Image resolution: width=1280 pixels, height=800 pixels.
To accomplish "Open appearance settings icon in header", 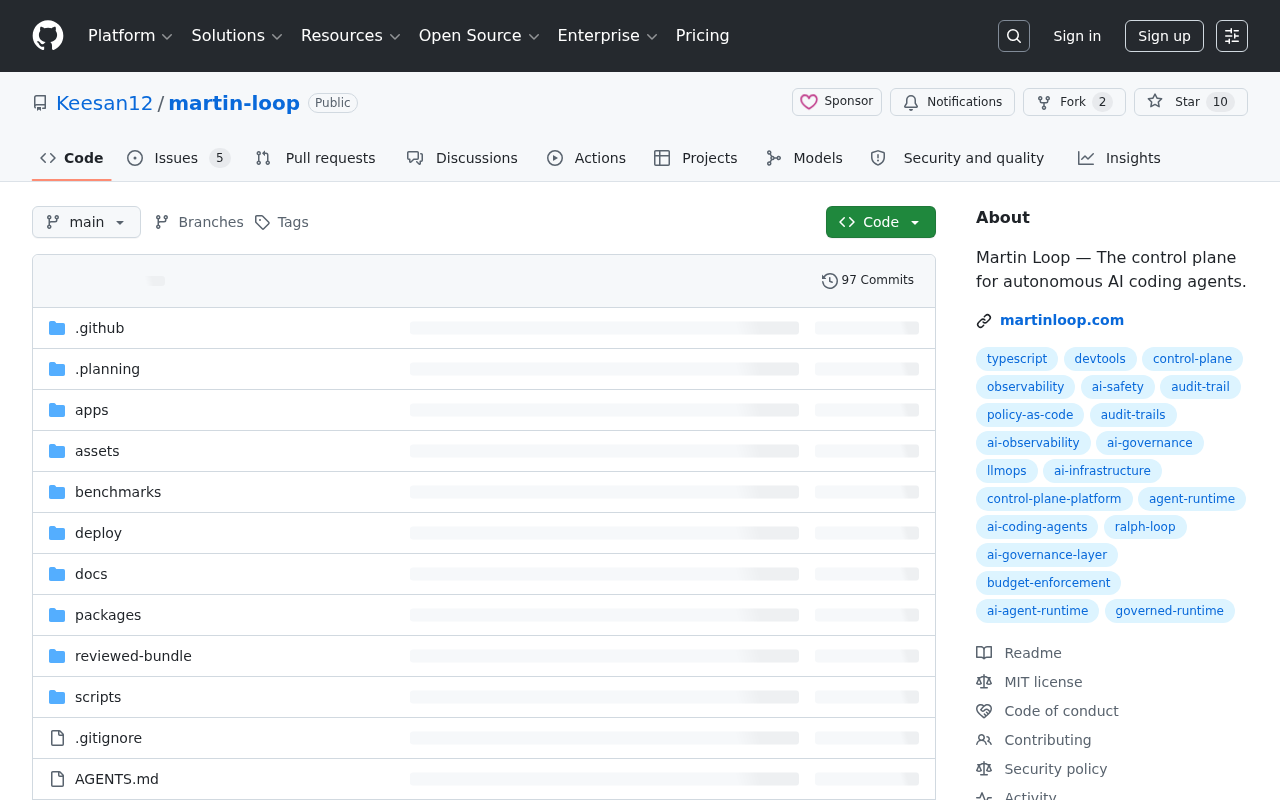I will (x=1232, y=36).
